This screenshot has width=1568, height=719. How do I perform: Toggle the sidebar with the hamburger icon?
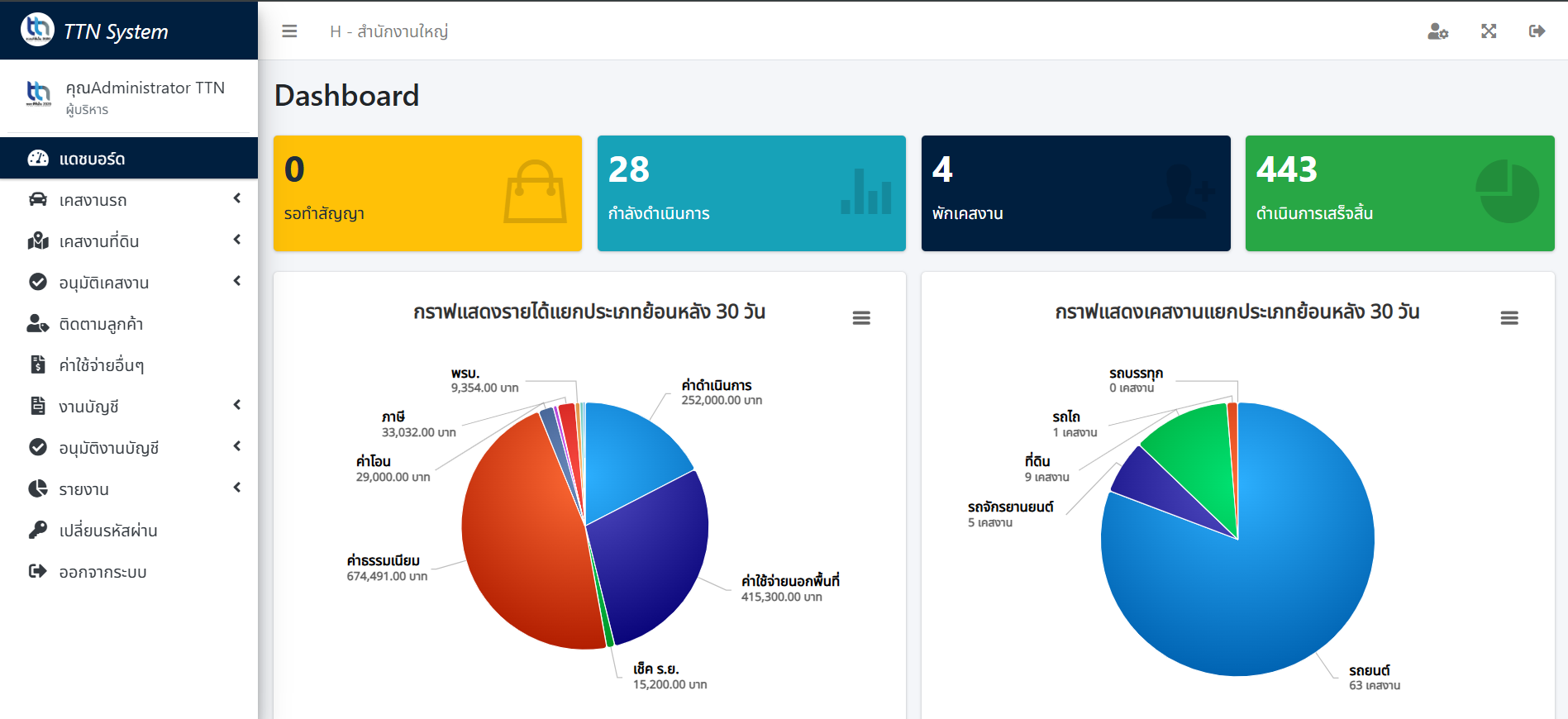[x=289, y=31]
